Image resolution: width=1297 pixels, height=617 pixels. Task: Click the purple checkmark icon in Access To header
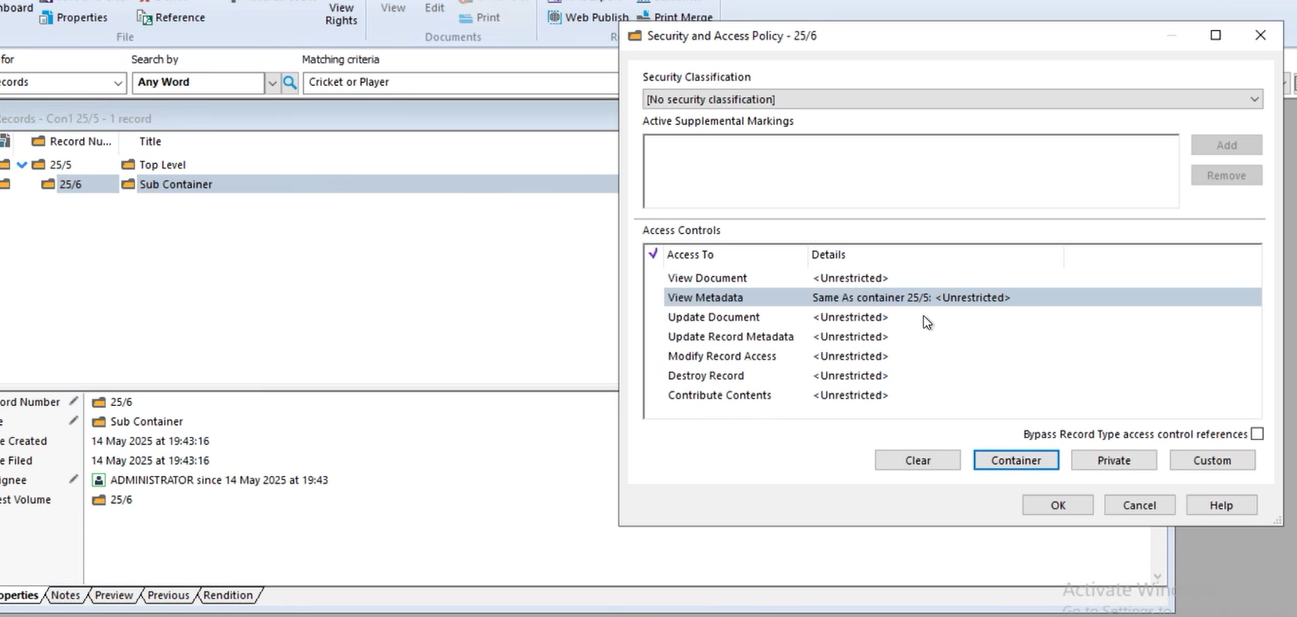point(653,254)
